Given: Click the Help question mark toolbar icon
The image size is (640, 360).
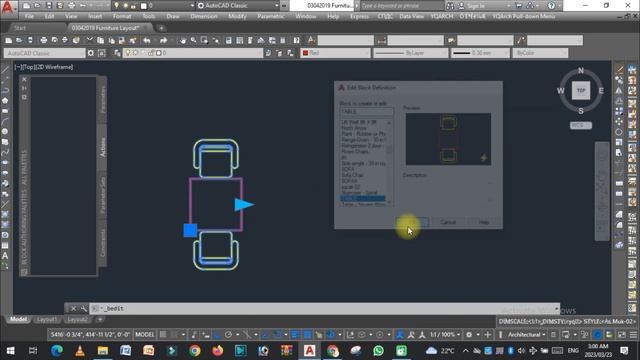Looking at the screenshot, I should pyautogui.click(x=297, y=40).
